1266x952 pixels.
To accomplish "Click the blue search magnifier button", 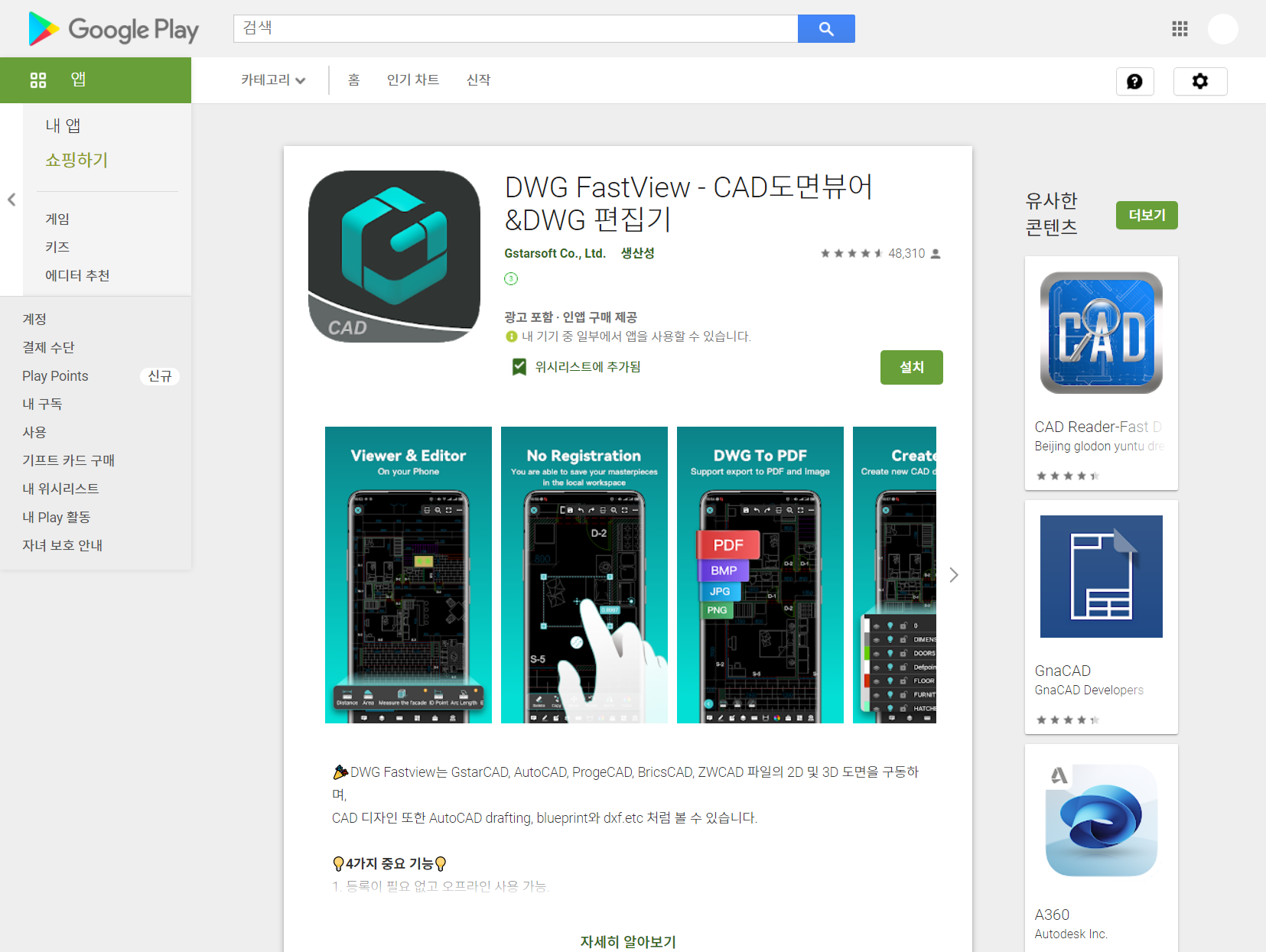I will coord(826,29).
